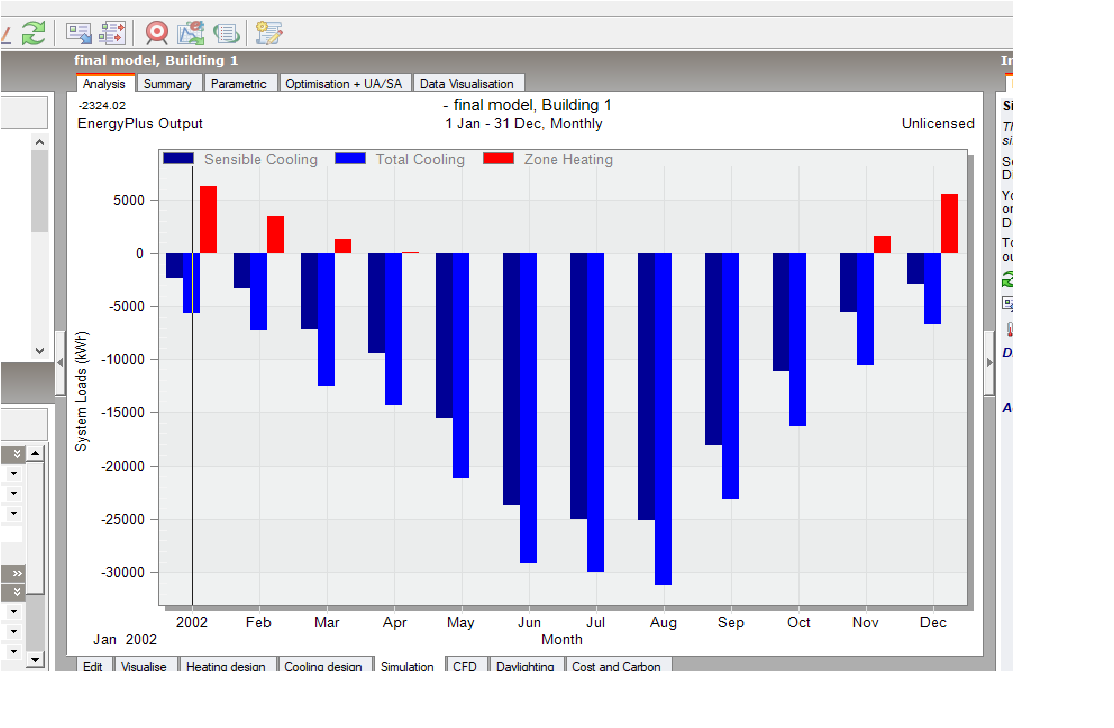Click the chart report export toolbar icon
This screenshot has height=728, width=1114.
190,33
